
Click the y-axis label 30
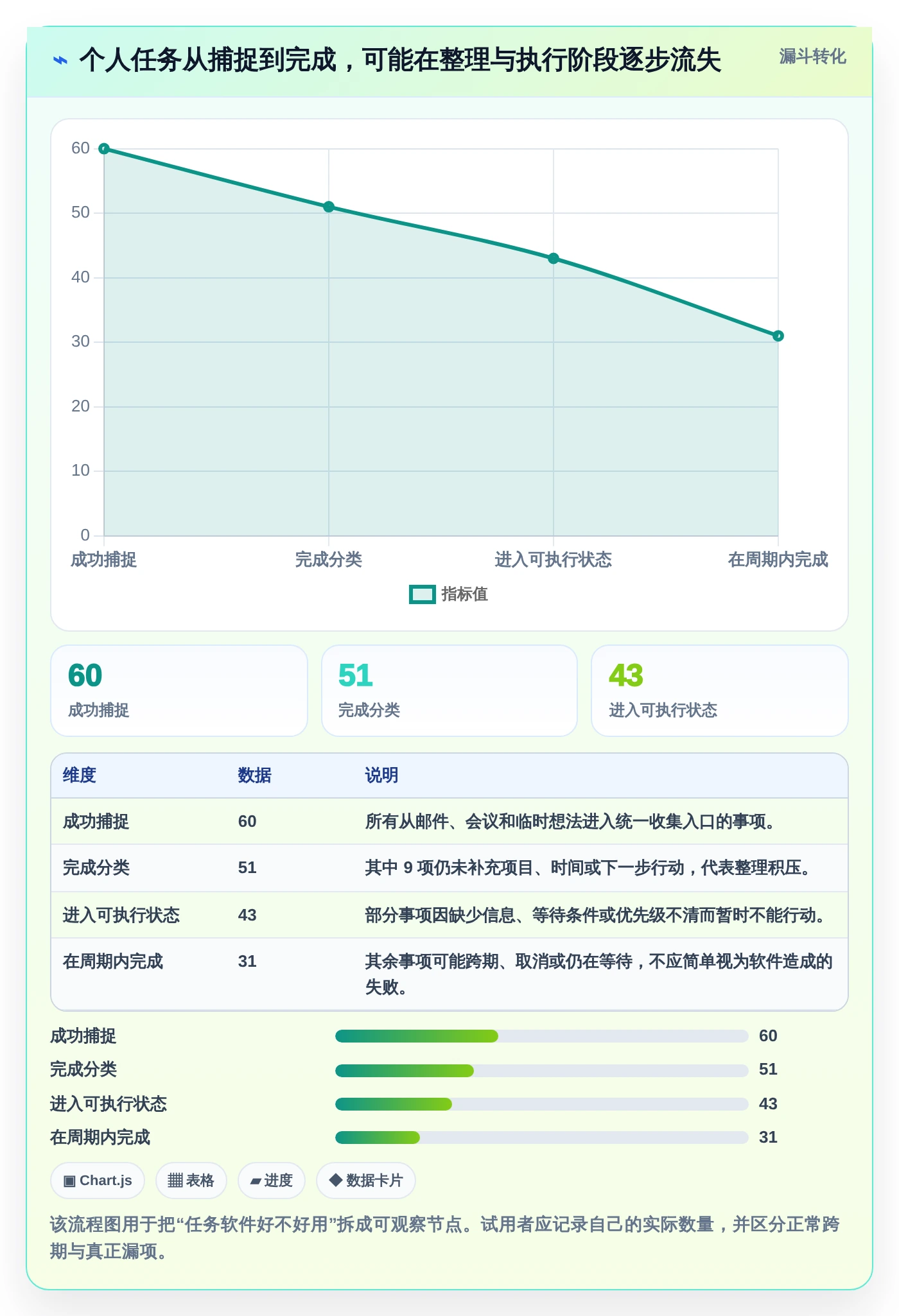click(x=80, y=342)
